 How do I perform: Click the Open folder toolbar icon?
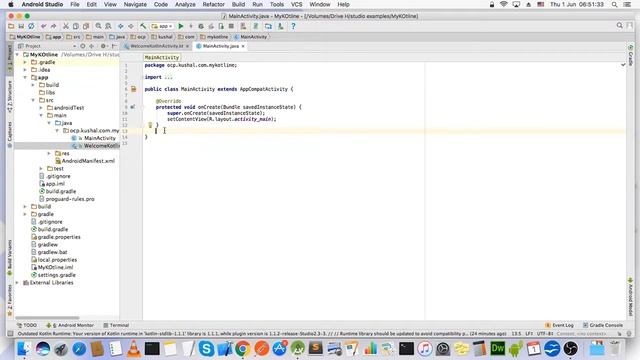pyautogui.click(x=11, y=26)
